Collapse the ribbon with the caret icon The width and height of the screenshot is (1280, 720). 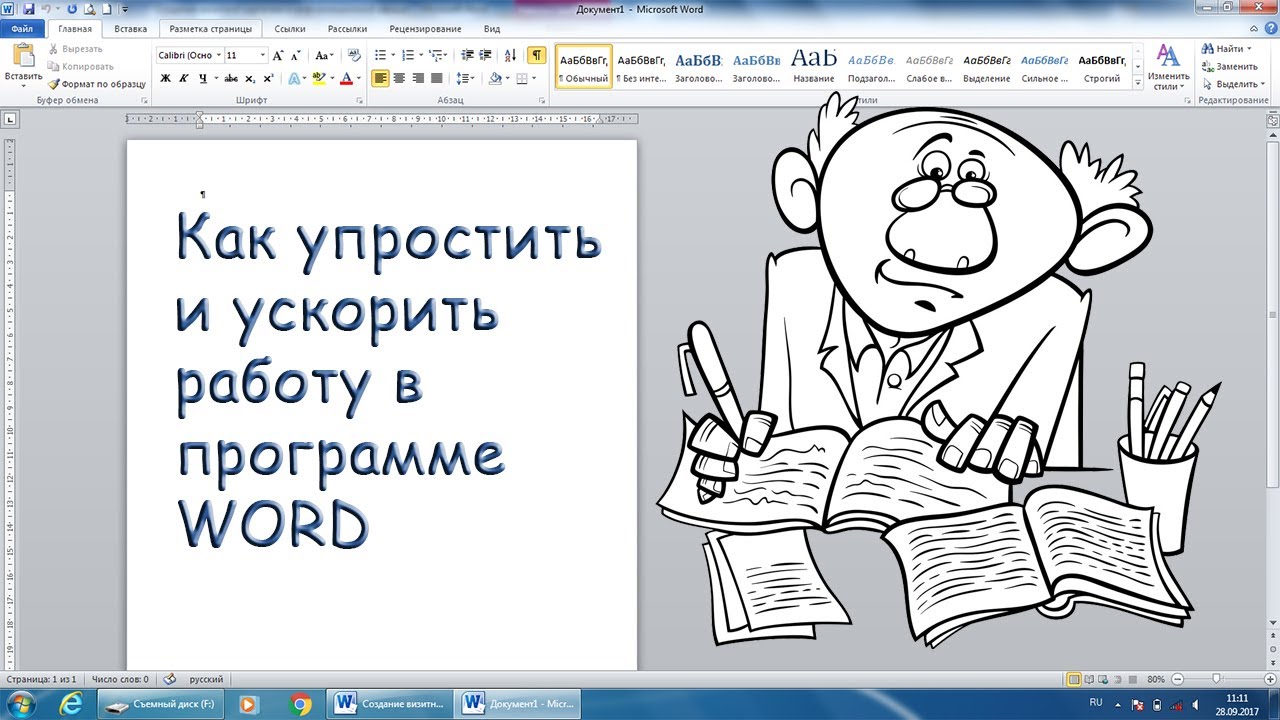(1255, 30)
